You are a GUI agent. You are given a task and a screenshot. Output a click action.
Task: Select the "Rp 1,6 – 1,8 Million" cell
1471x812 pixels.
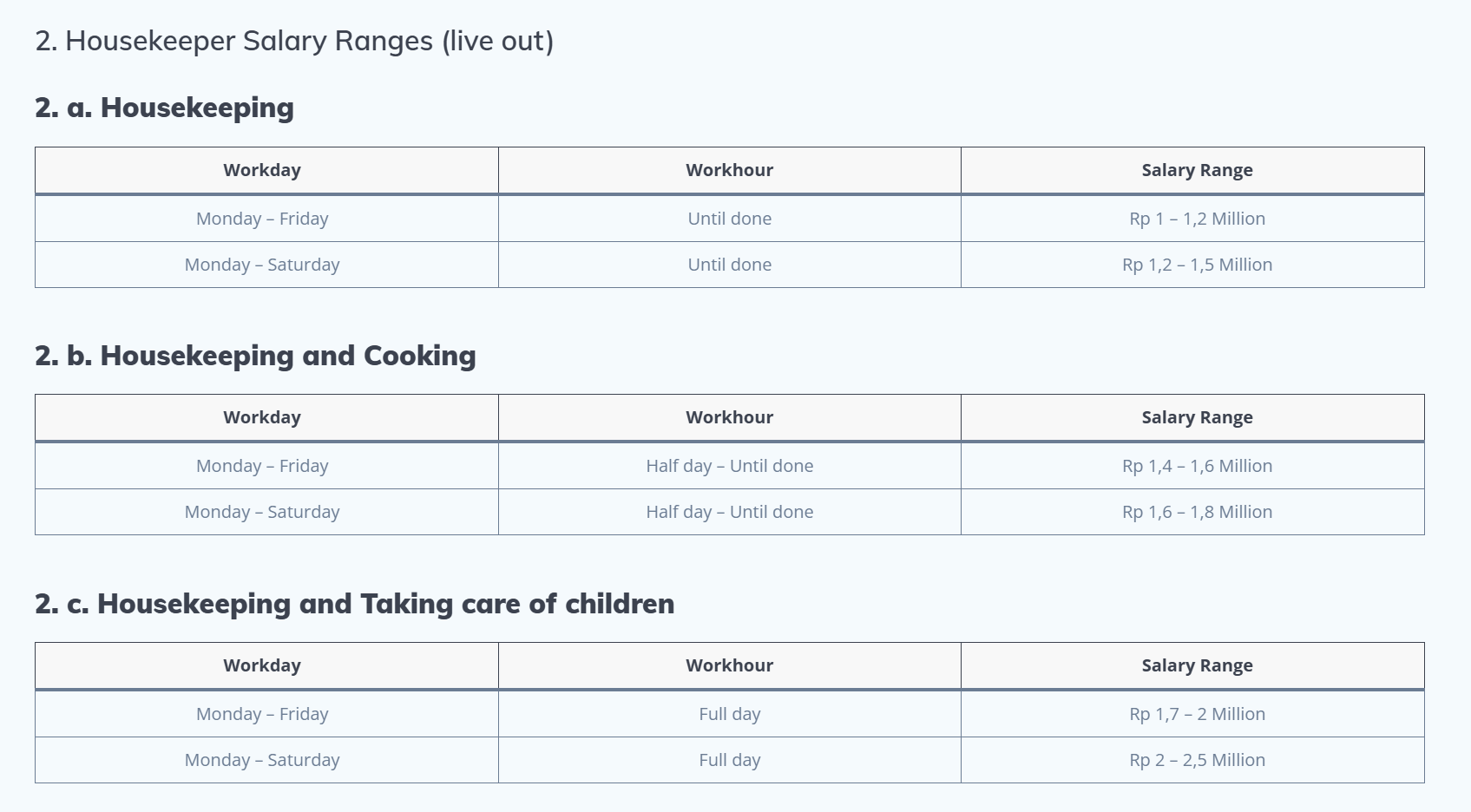coord(1197,512)
